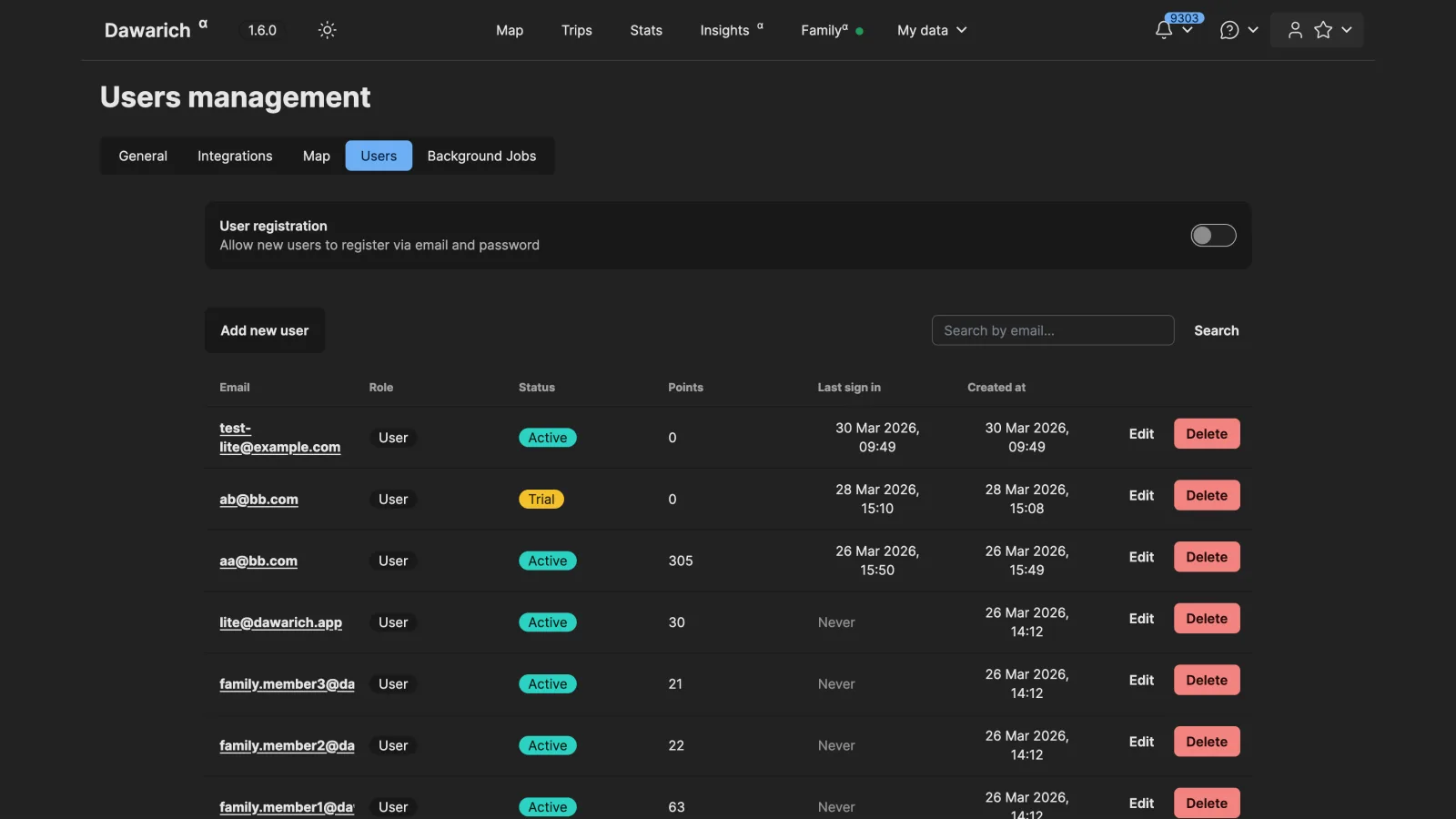Switch to the Integrations tab
Image resolution: width=1456 pixels, height=819 pixels.
pos(235,156)
